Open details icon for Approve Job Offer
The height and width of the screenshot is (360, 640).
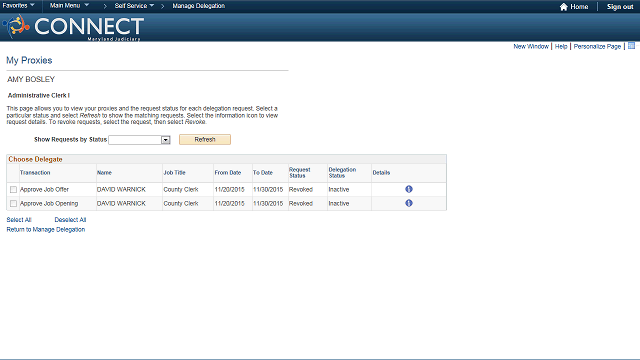point(409,189)
